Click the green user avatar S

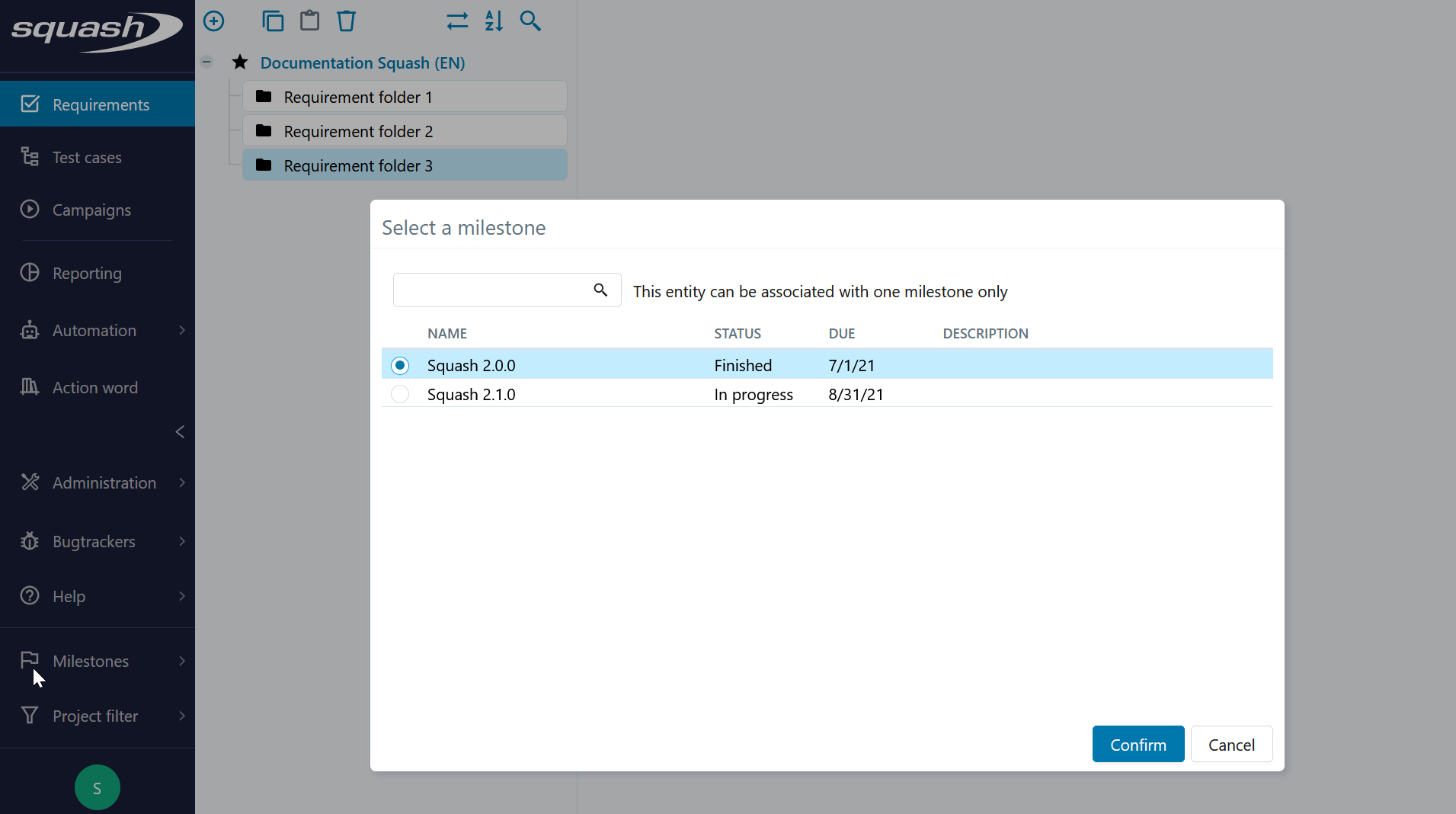point(98,787)
